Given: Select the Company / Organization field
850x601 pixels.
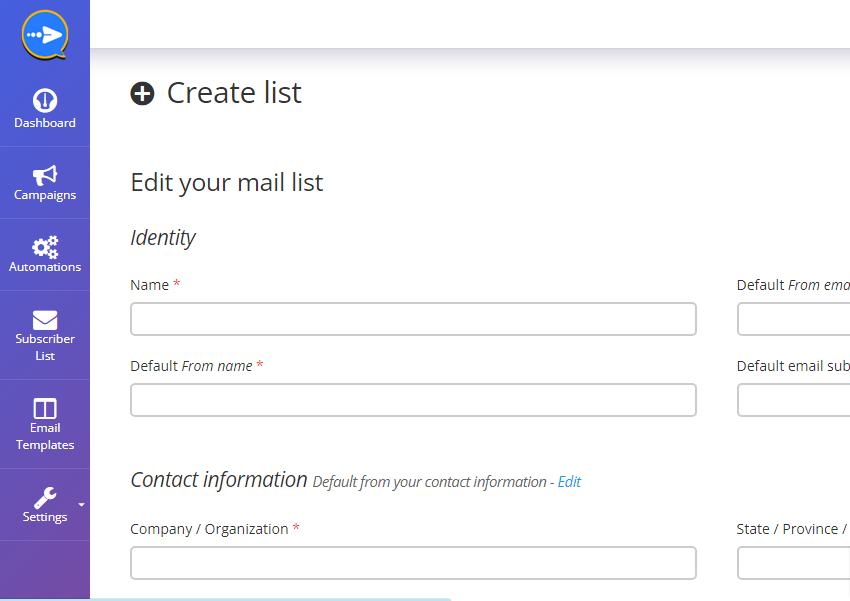Looking at the screenshot, I should (x=413, y=563).
